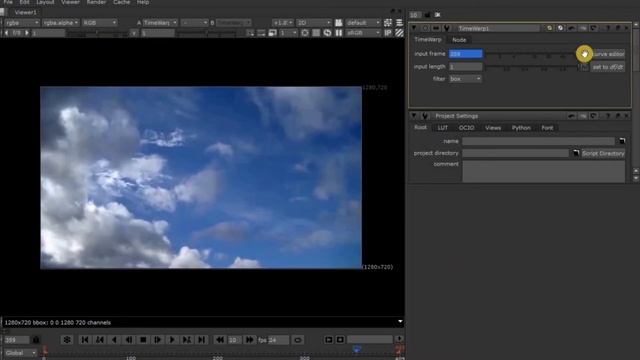Toggle the viewer lock pixel-aspect icon
The image size is (640, 360).
tap(388, 22)
